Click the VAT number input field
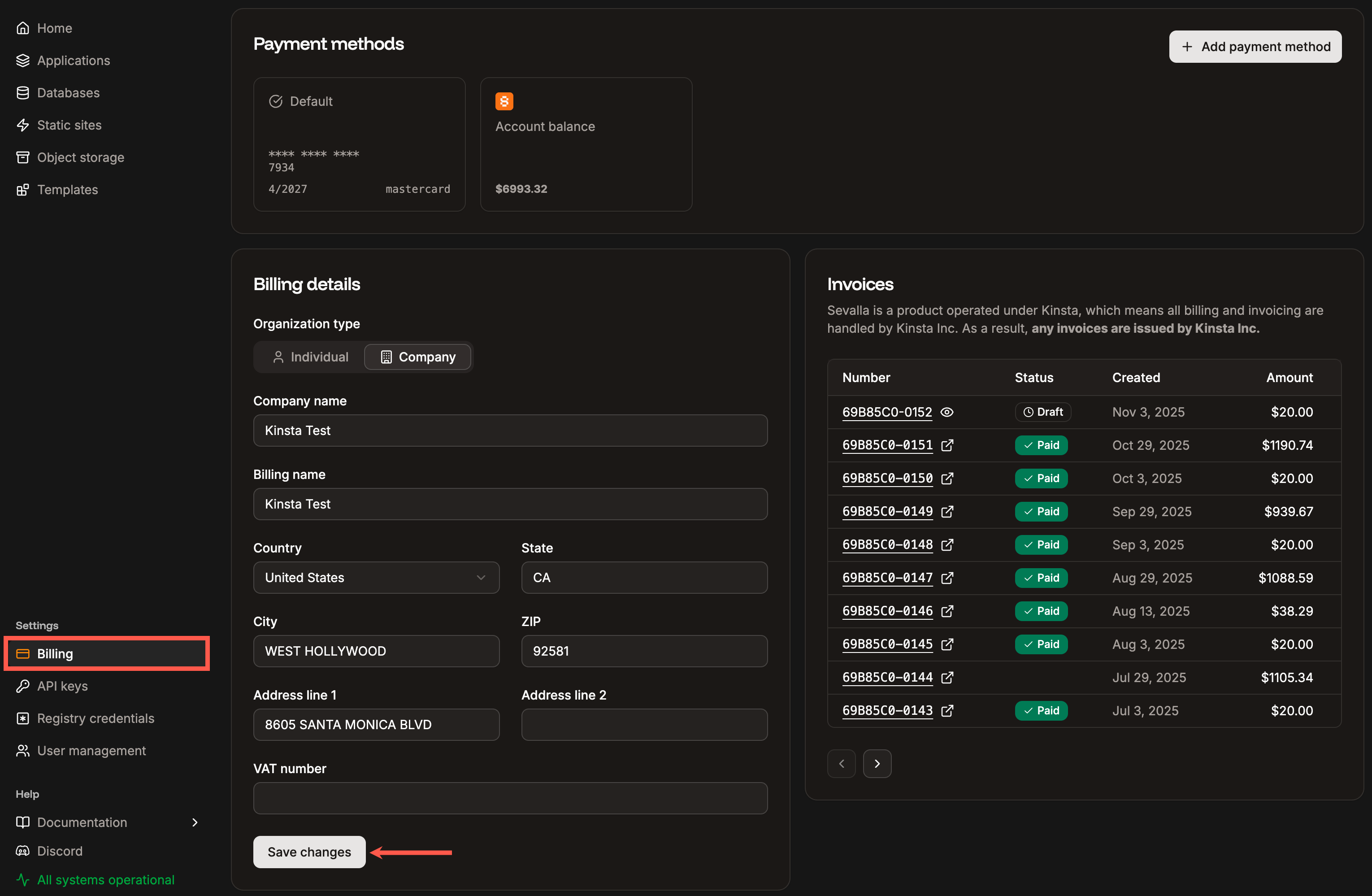 point(510,798)
